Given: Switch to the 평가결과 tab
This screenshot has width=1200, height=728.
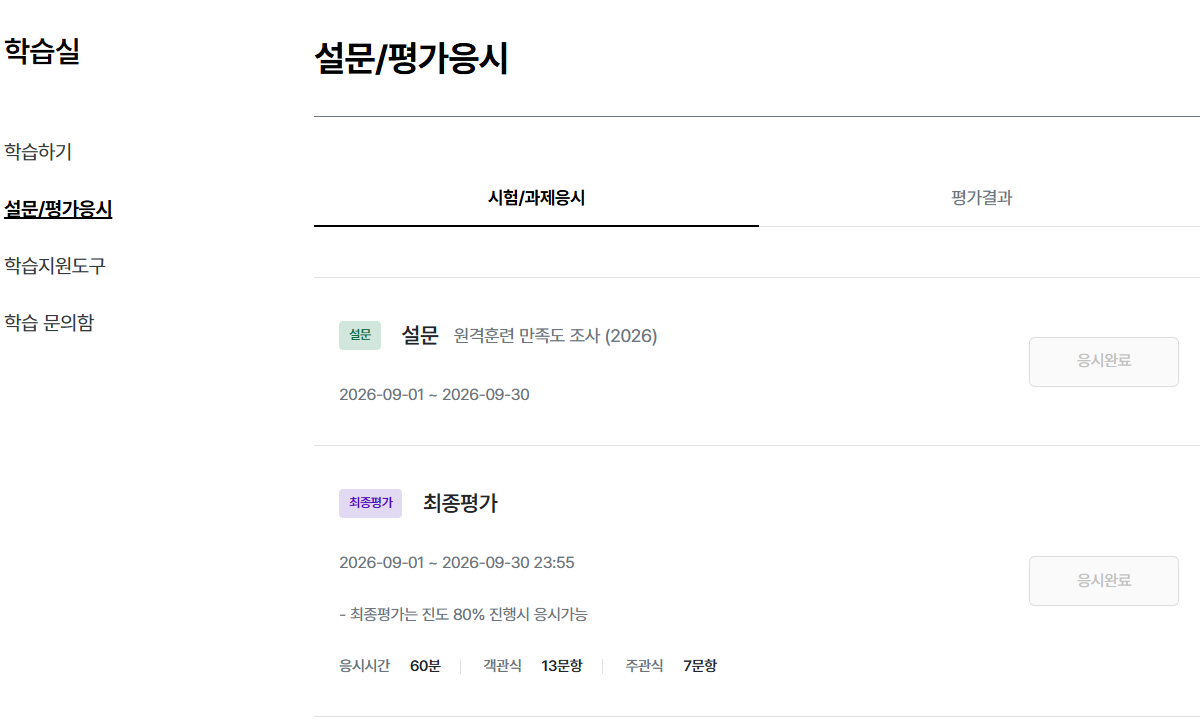Looking at the screenshot, I should coord(981,198).
